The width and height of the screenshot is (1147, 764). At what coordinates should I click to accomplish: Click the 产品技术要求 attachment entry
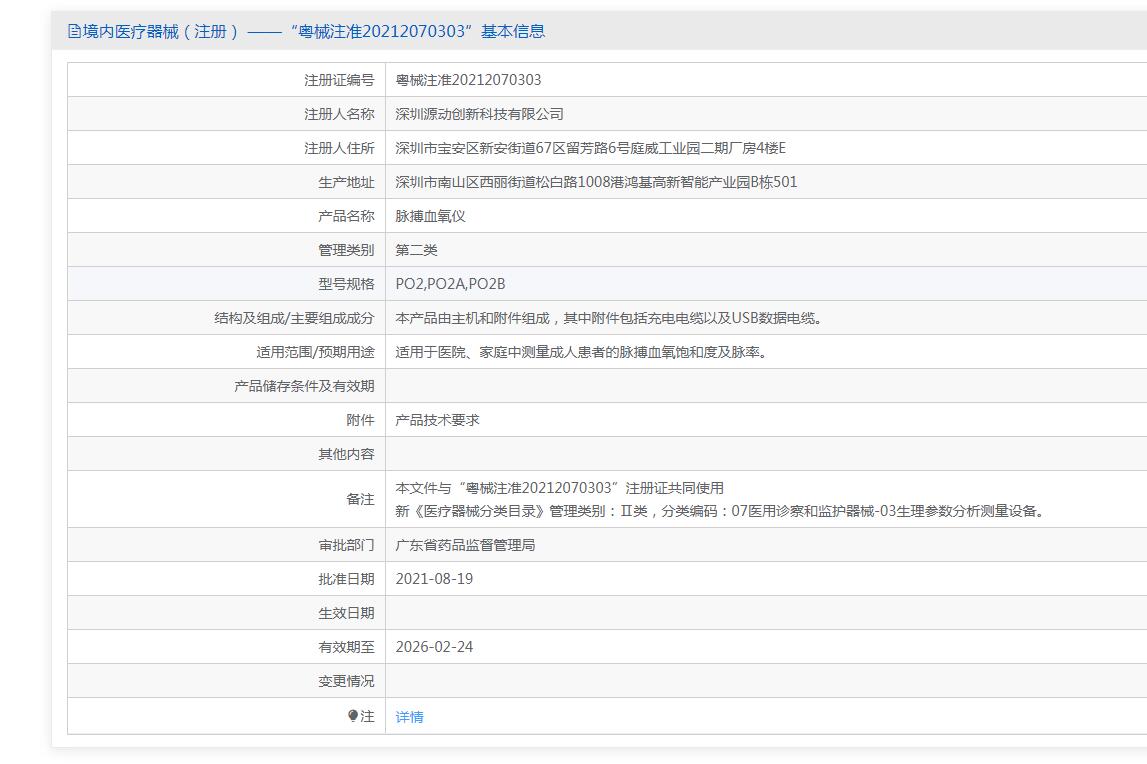coord(437,420)
